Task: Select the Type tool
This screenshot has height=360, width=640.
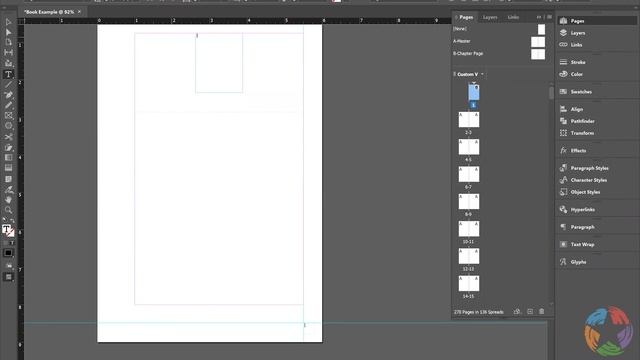Action: (x=8, y=74)
